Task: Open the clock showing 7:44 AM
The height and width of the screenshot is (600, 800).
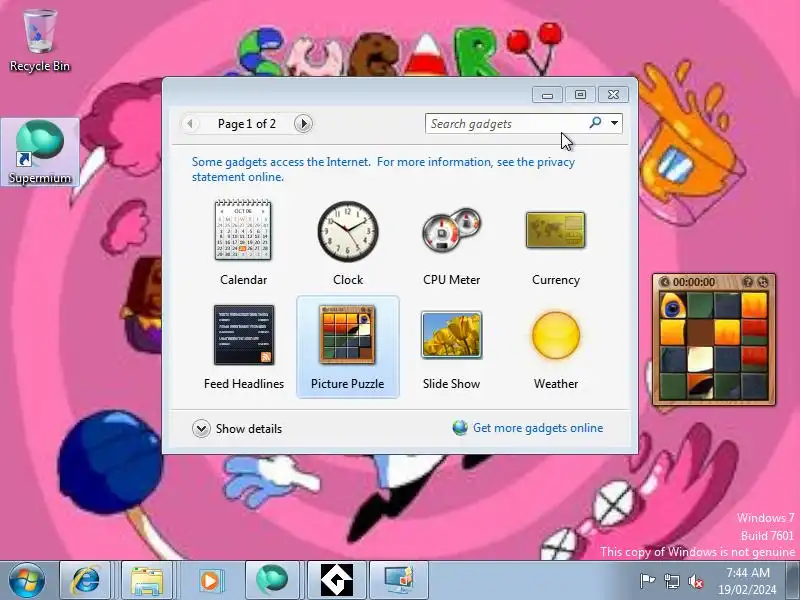Action: tap(747, 581)
